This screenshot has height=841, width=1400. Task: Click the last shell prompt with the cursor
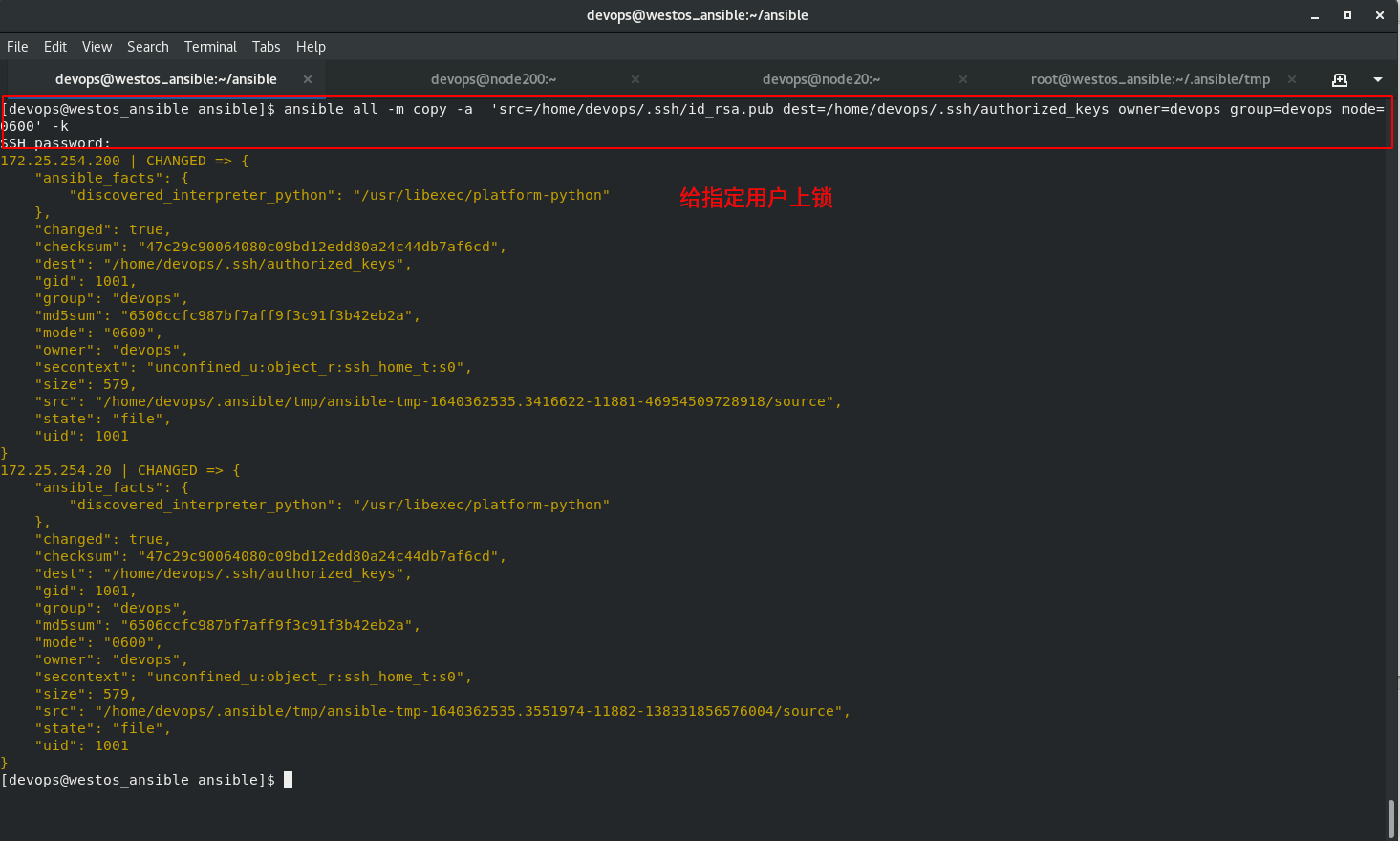[146, 780]
